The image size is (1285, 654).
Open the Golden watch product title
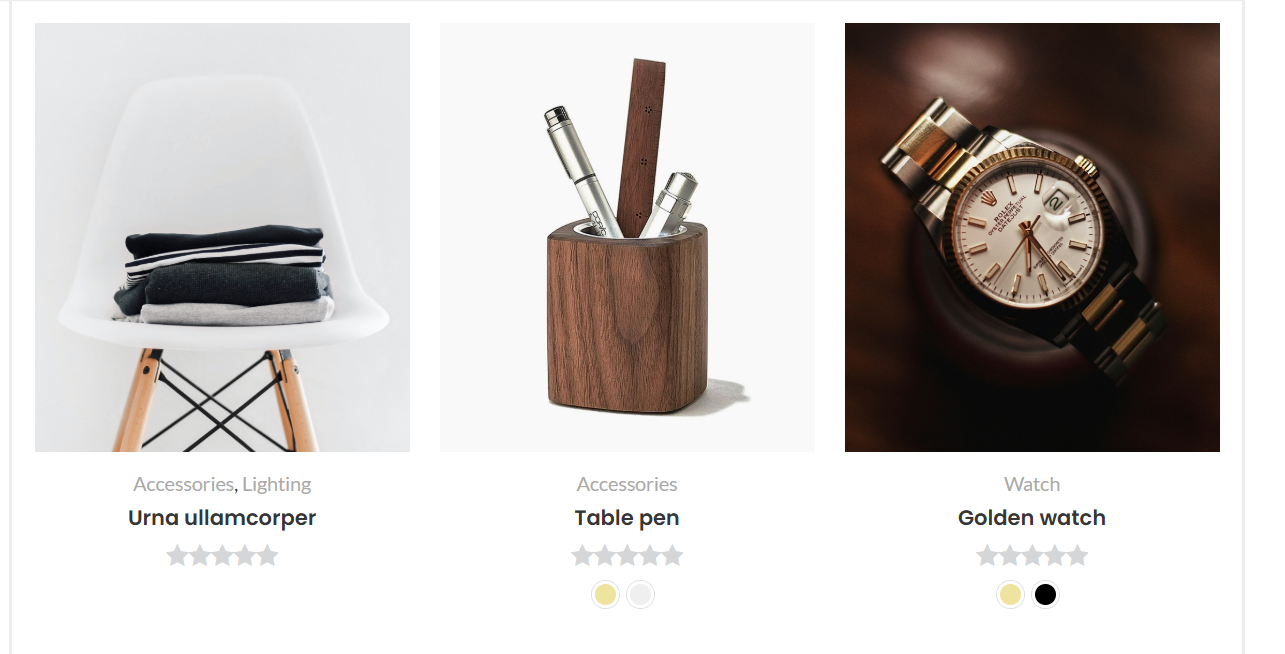pyautogui.click(x=1032, y=518)
